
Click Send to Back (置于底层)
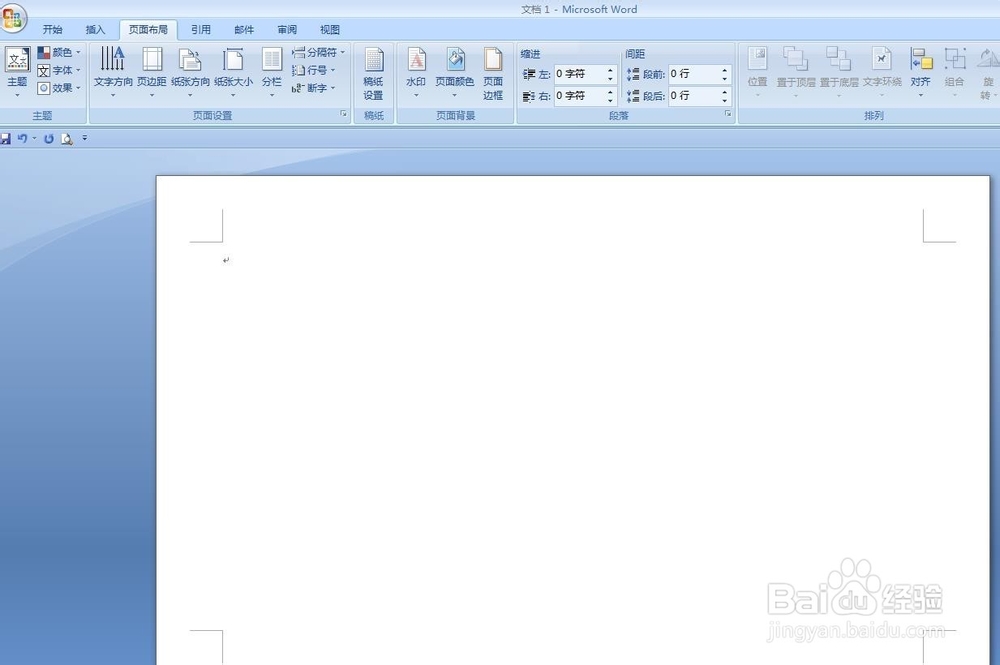tap(839, 70)
